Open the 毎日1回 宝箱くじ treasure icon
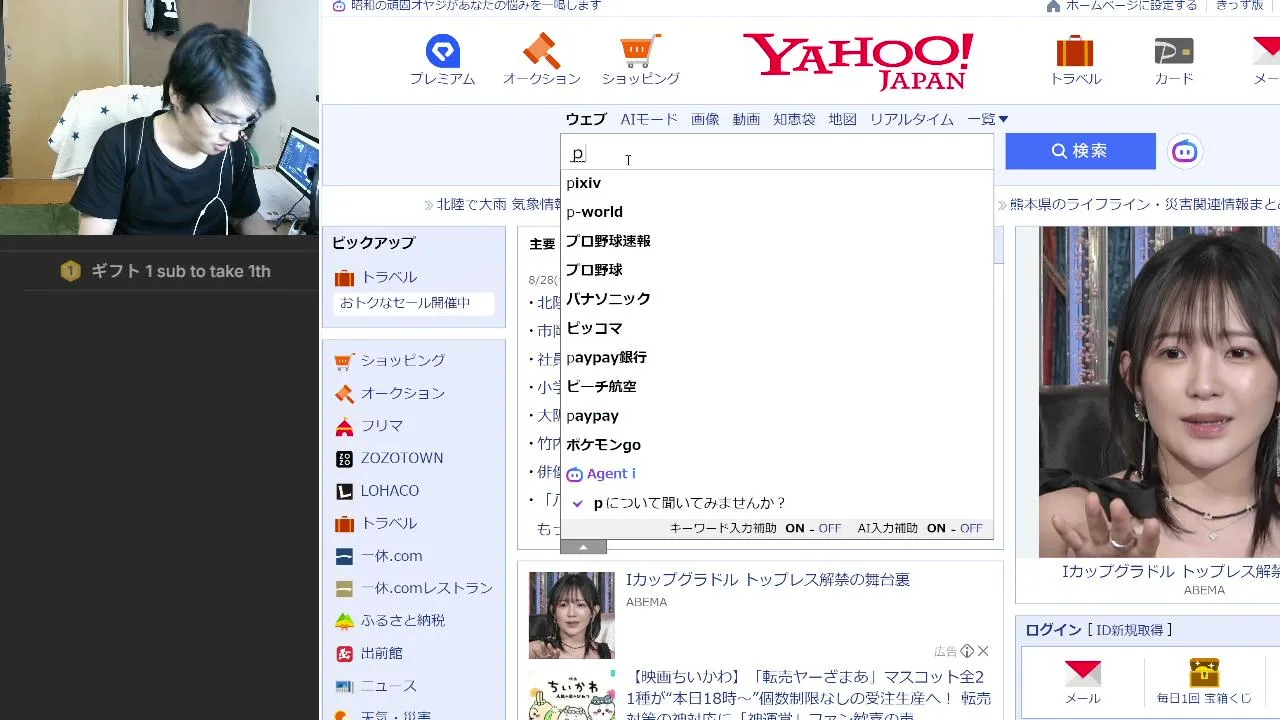This screenshot has width=1280, height=720. point(1204,672)
